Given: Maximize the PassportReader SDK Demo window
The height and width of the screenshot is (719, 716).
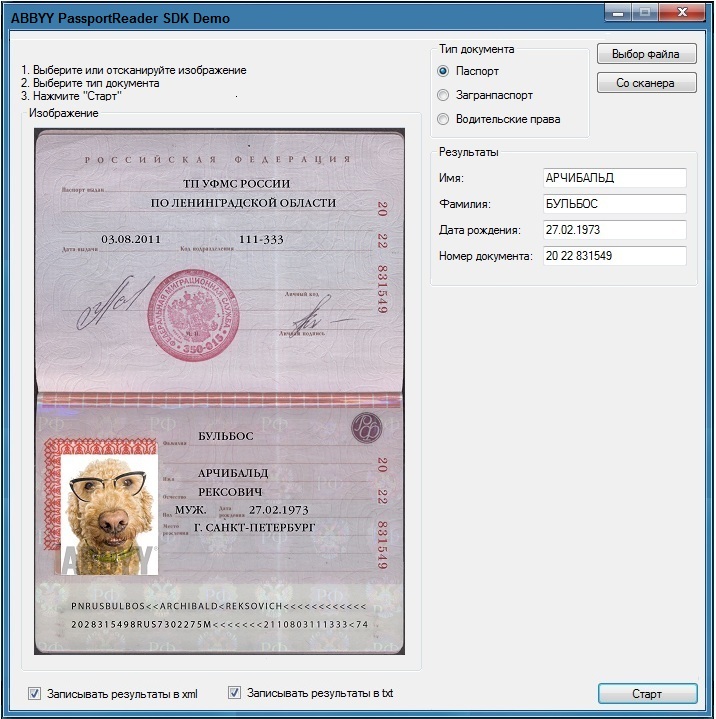Looking at the screenshot, I should tap(645, 12).
